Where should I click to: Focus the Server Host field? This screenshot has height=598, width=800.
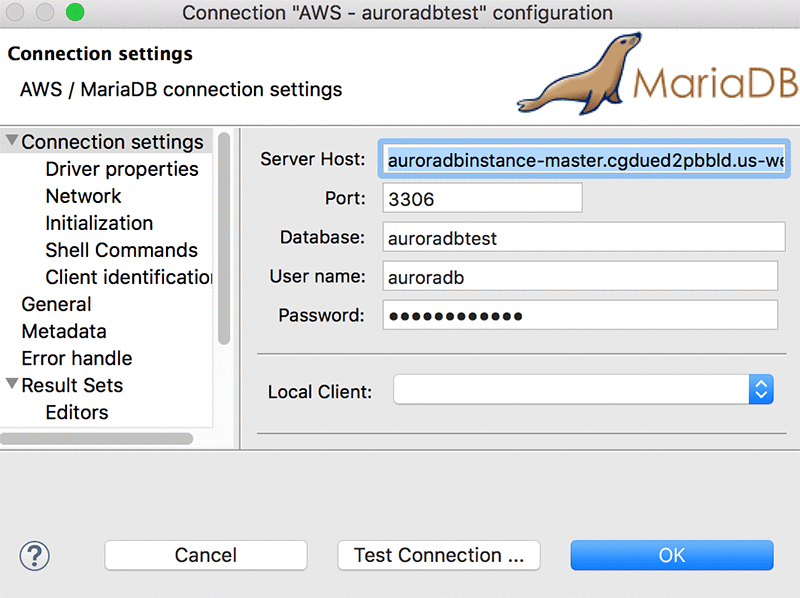point(584,160)
